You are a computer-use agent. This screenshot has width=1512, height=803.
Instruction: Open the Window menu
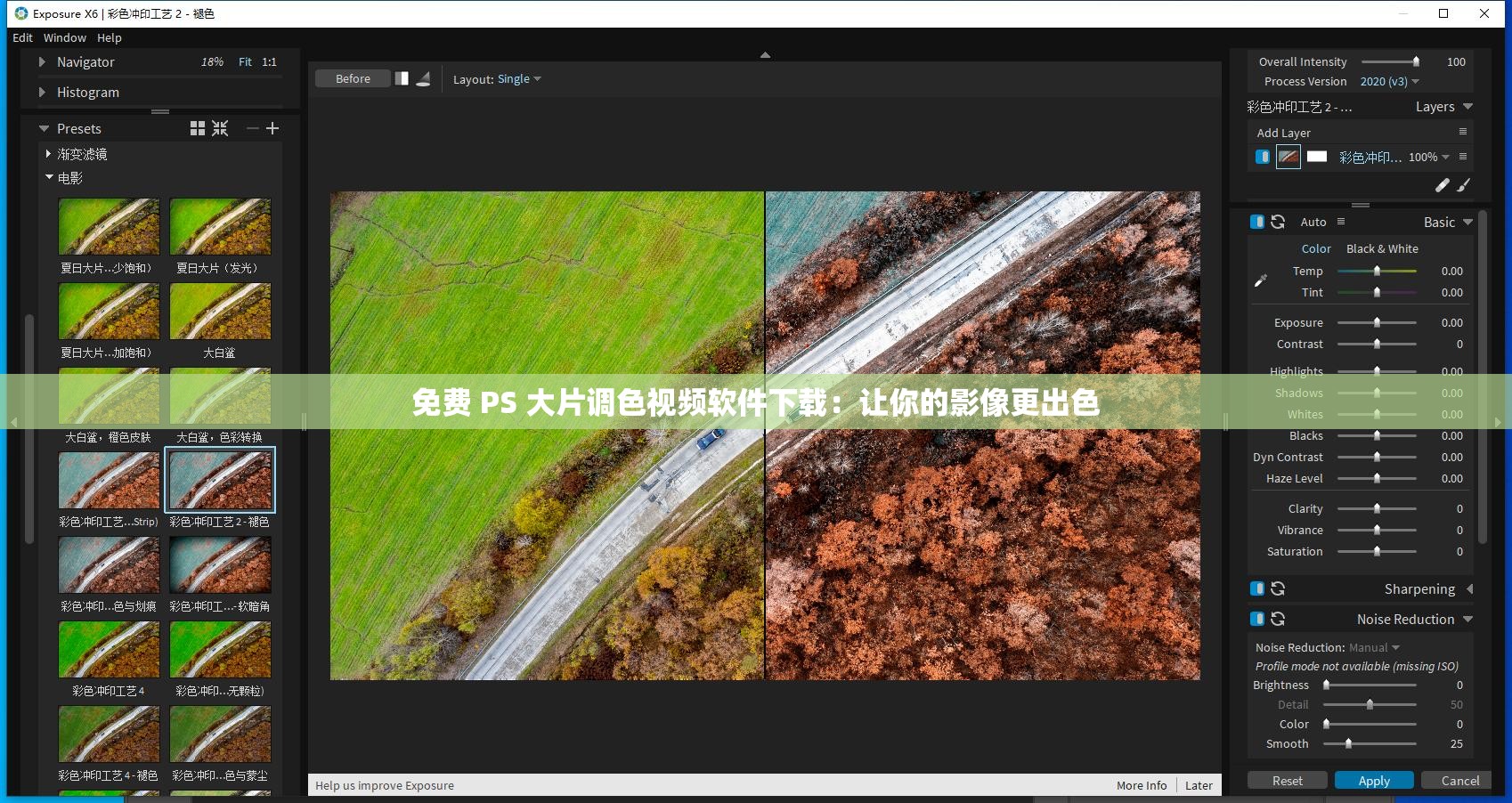64,37
